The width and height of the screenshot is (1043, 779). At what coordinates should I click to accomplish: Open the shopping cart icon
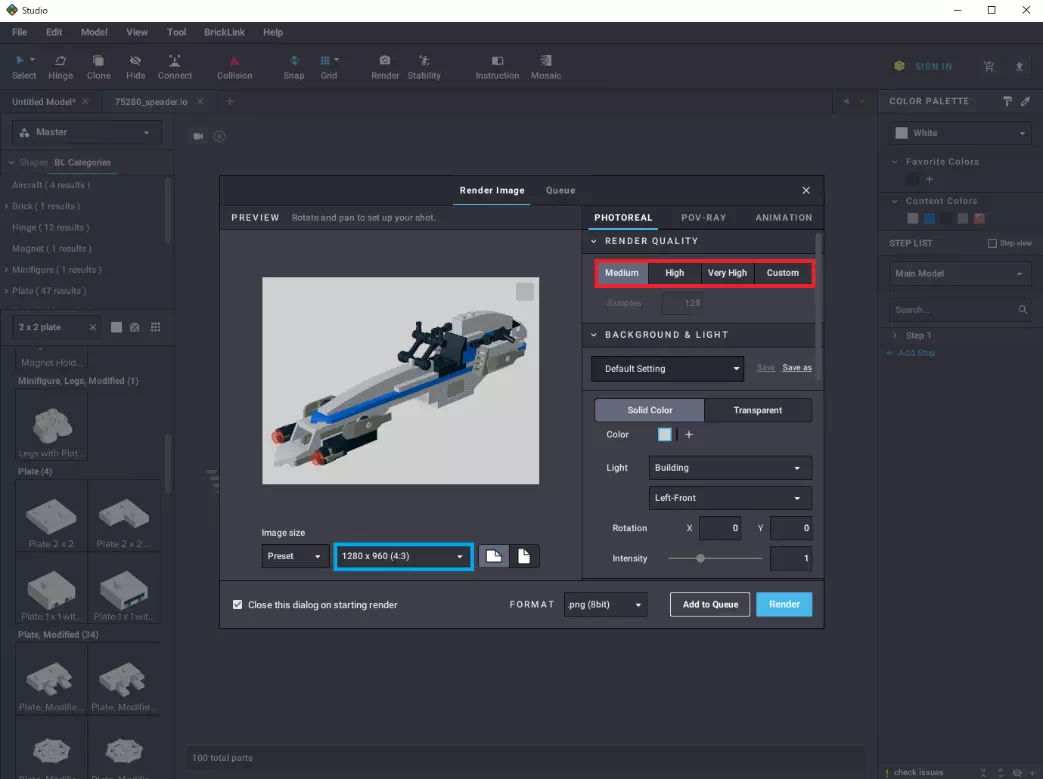click(989, 66)
